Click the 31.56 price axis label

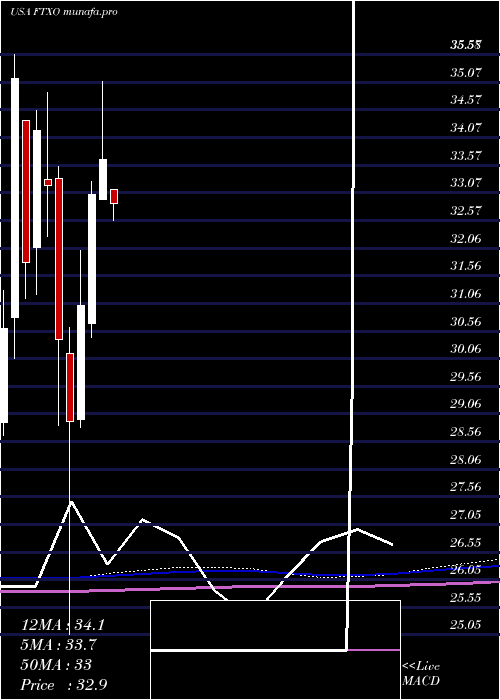pos(466,266)
